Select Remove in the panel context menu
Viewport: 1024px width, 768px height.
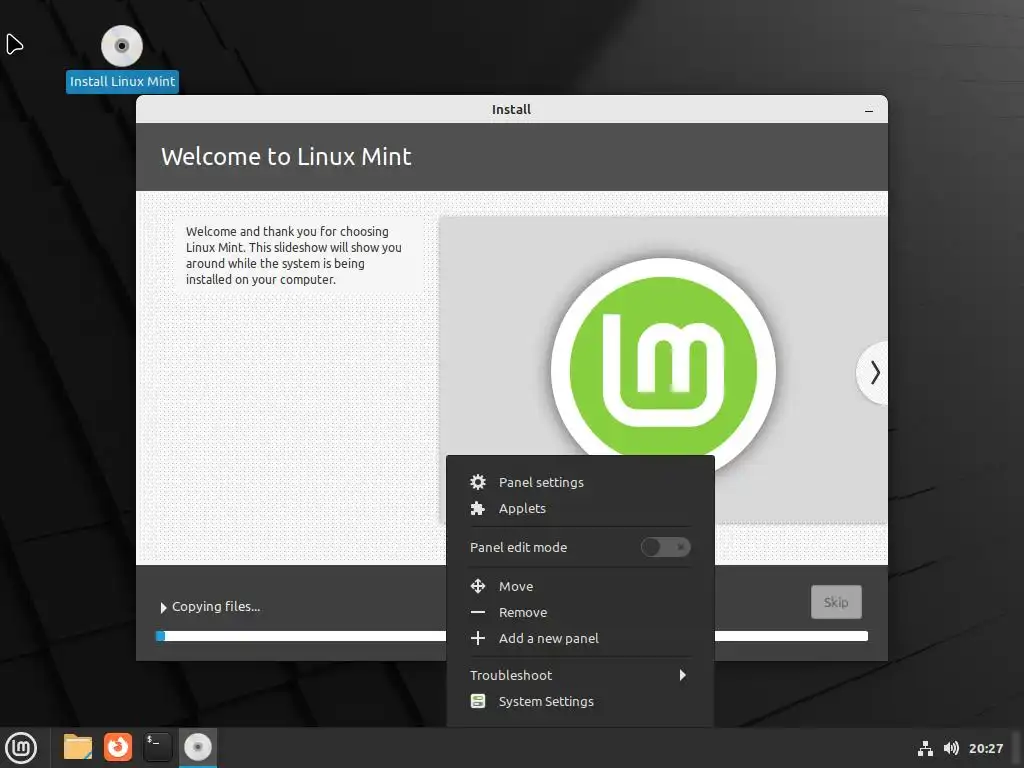580,612
